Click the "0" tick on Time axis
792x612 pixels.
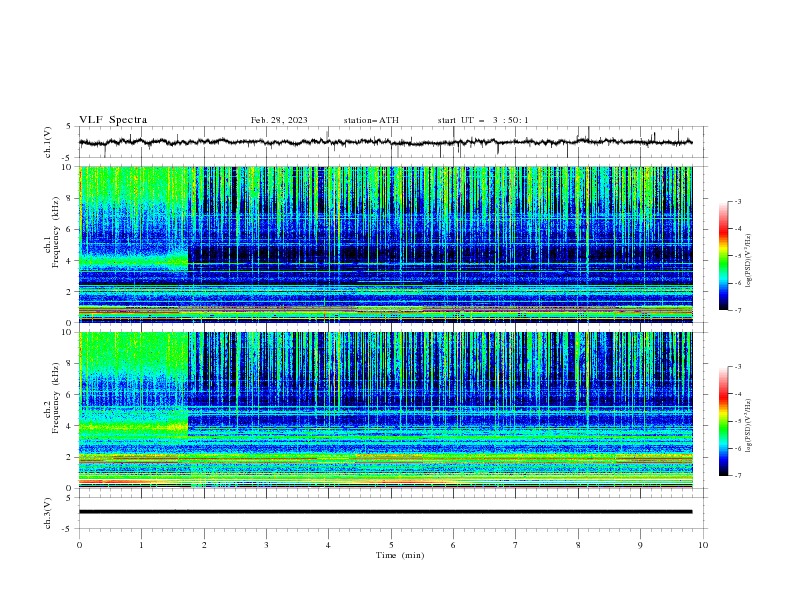(79, 545)
